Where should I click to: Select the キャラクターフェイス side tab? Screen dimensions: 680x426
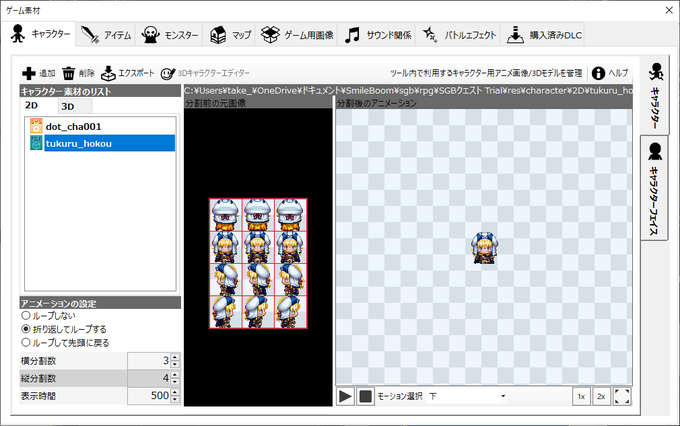point(654,188)
